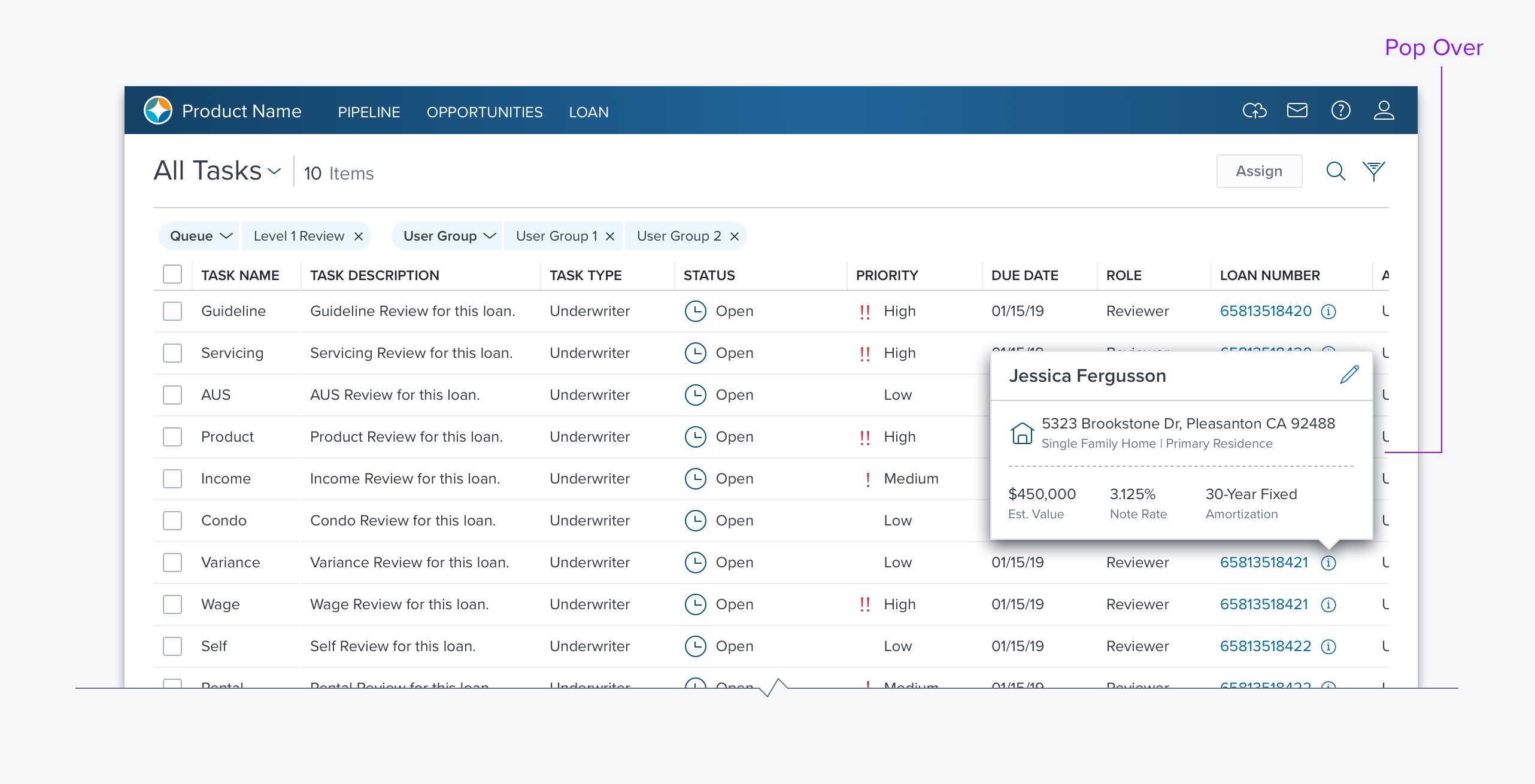
Task: Sort by LOAN NUMBER column header
Action: pyautogui.click(x=1270, y=275)
